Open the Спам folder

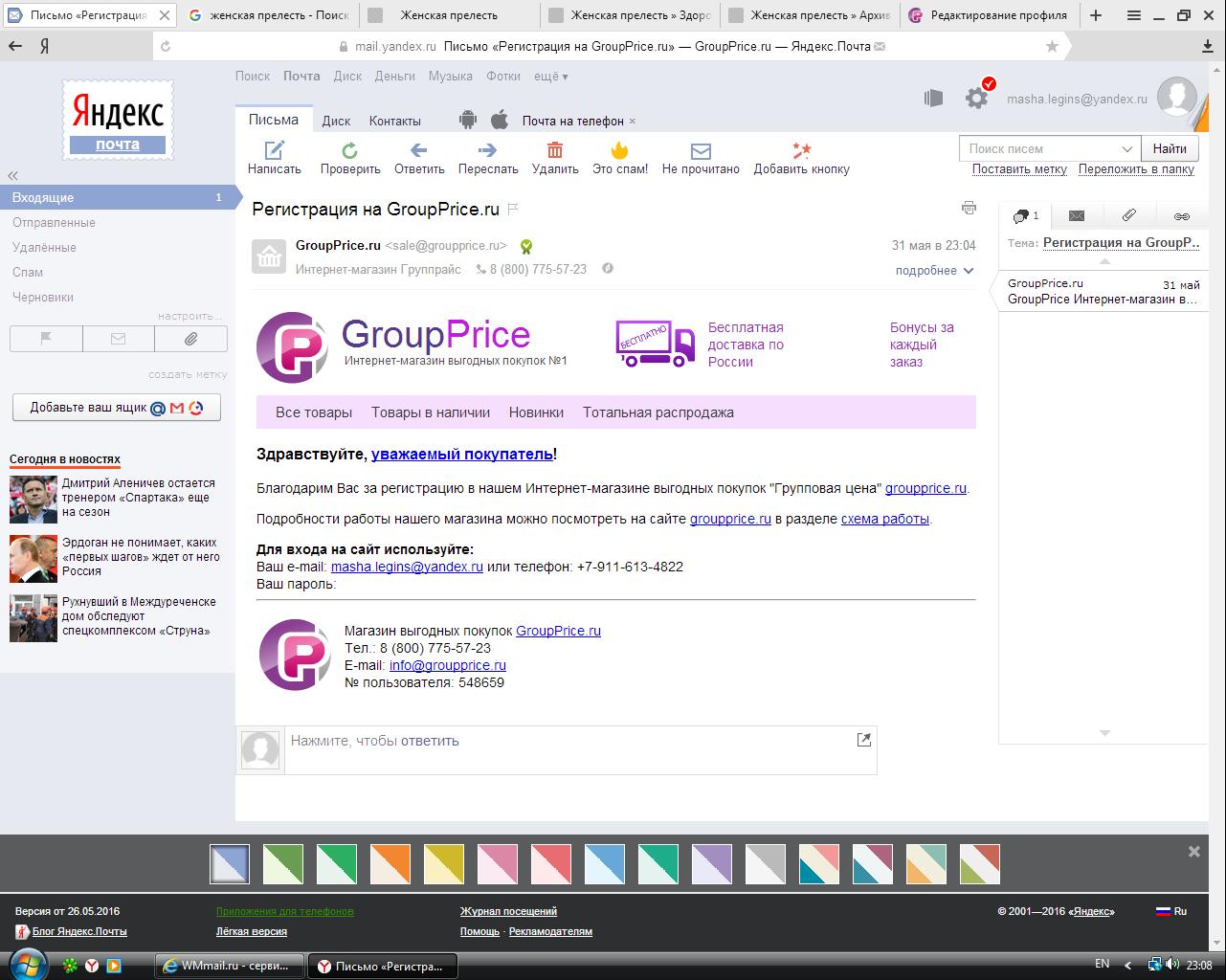click(x=28, y=272)
